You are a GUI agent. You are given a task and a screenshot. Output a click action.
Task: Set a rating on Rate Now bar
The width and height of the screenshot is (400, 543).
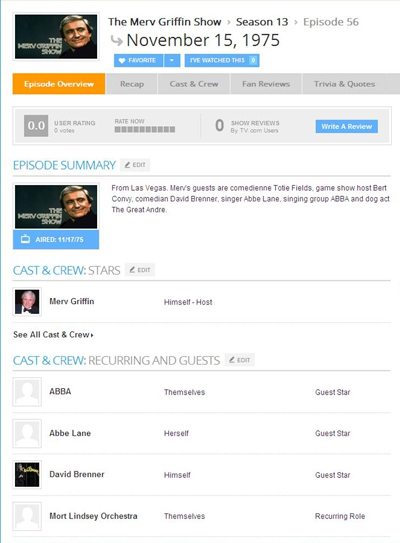coord(145,130)
